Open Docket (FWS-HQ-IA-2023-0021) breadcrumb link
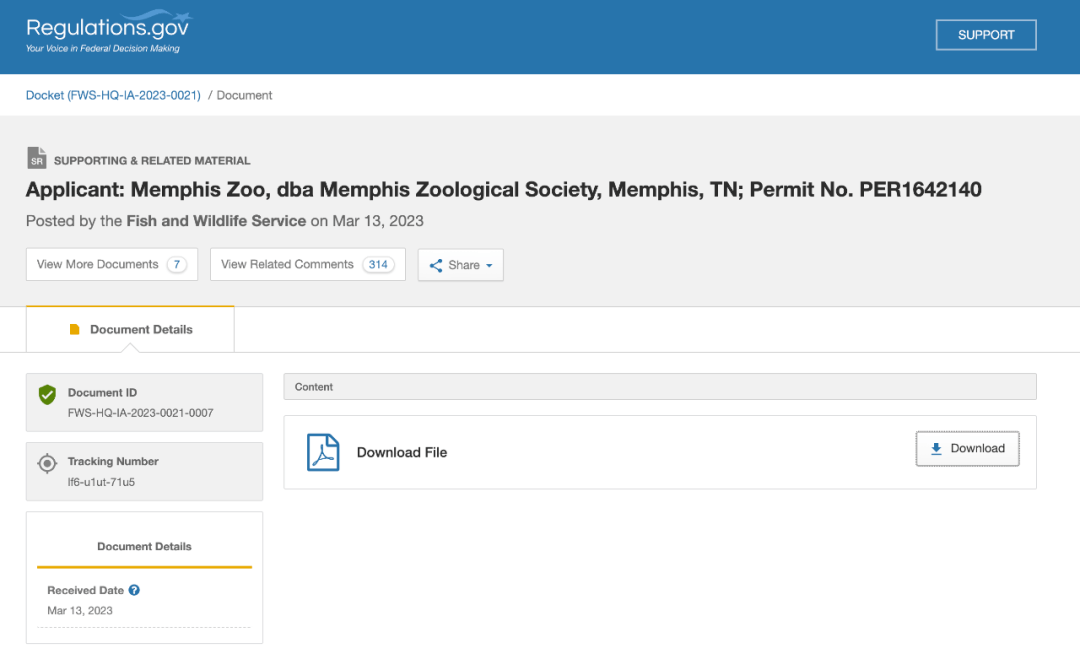 tap(113, 95)
